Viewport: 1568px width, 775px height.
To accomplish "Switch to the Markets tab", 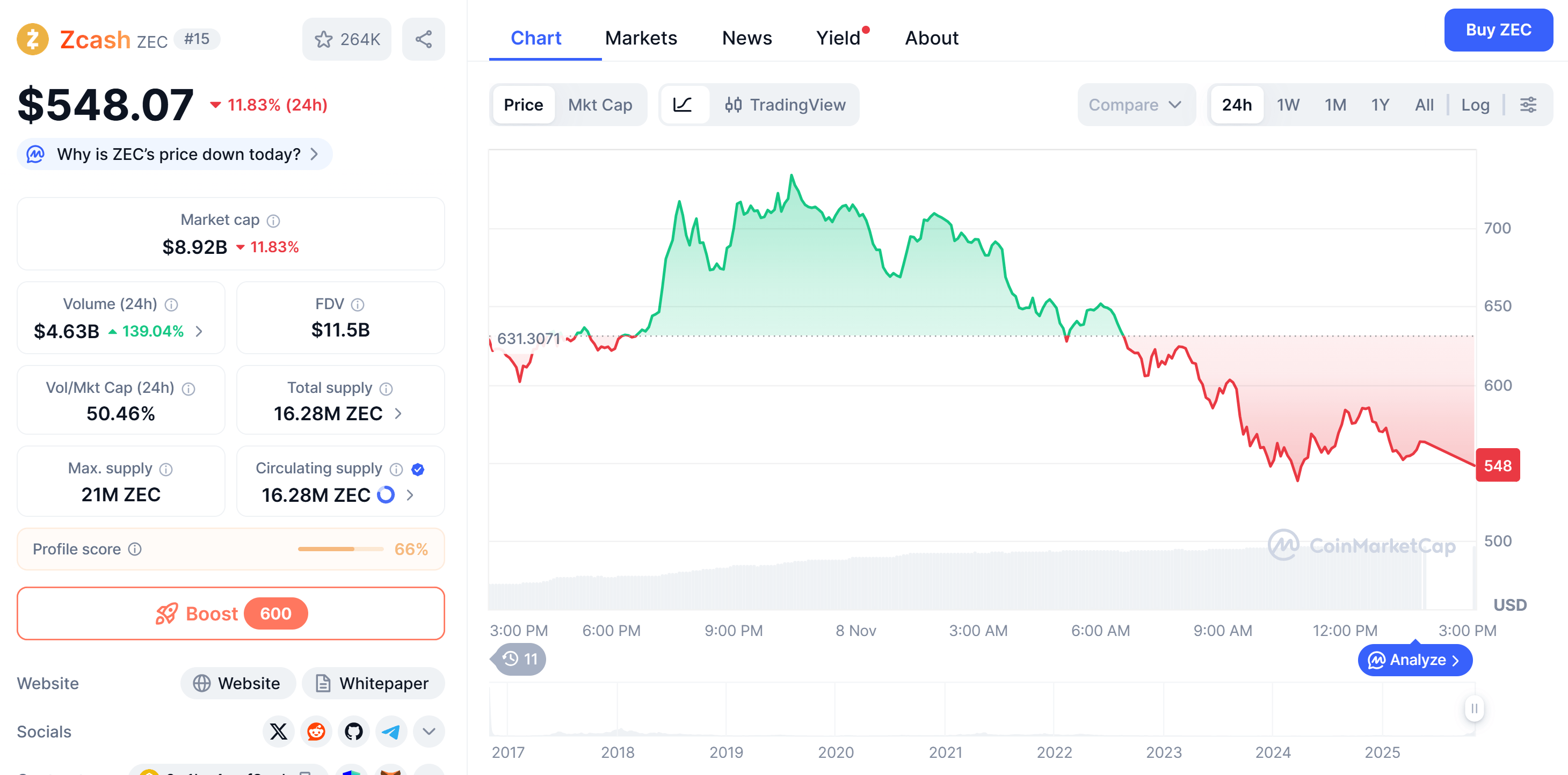I will coord(641,38).
